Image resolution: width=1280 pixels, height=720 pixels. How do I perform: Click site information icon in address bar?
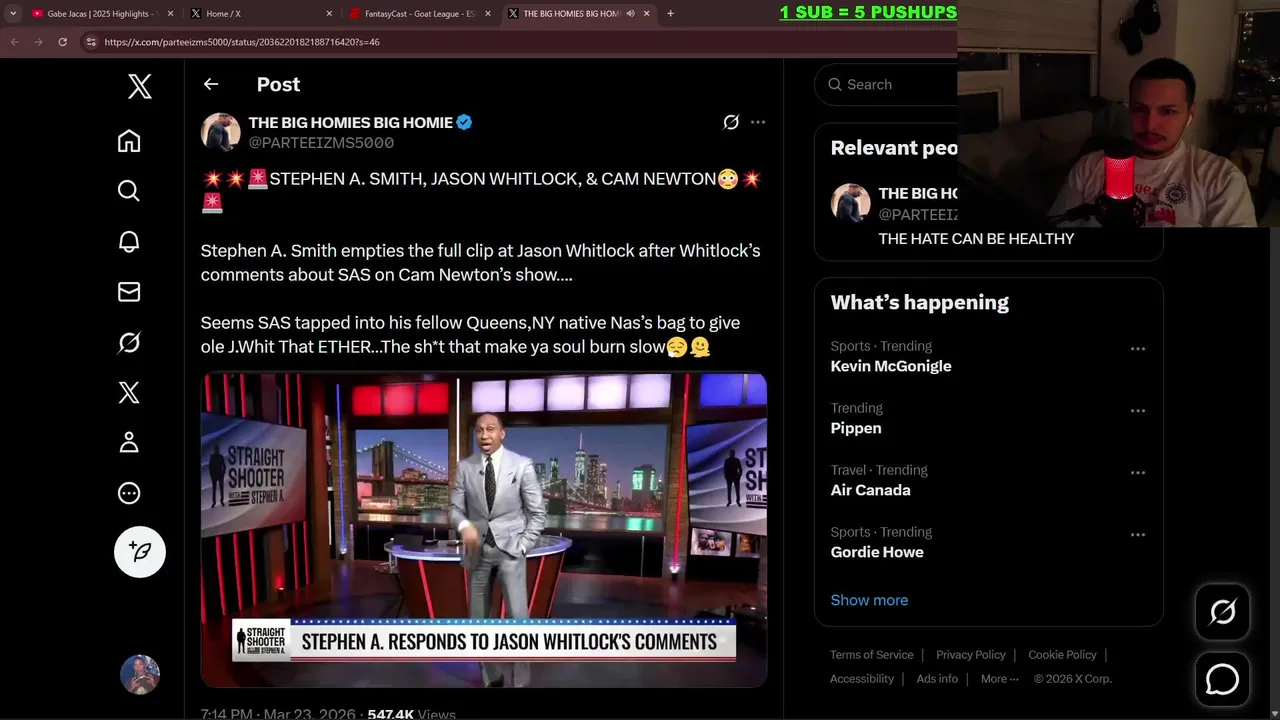tap(91, 42)
